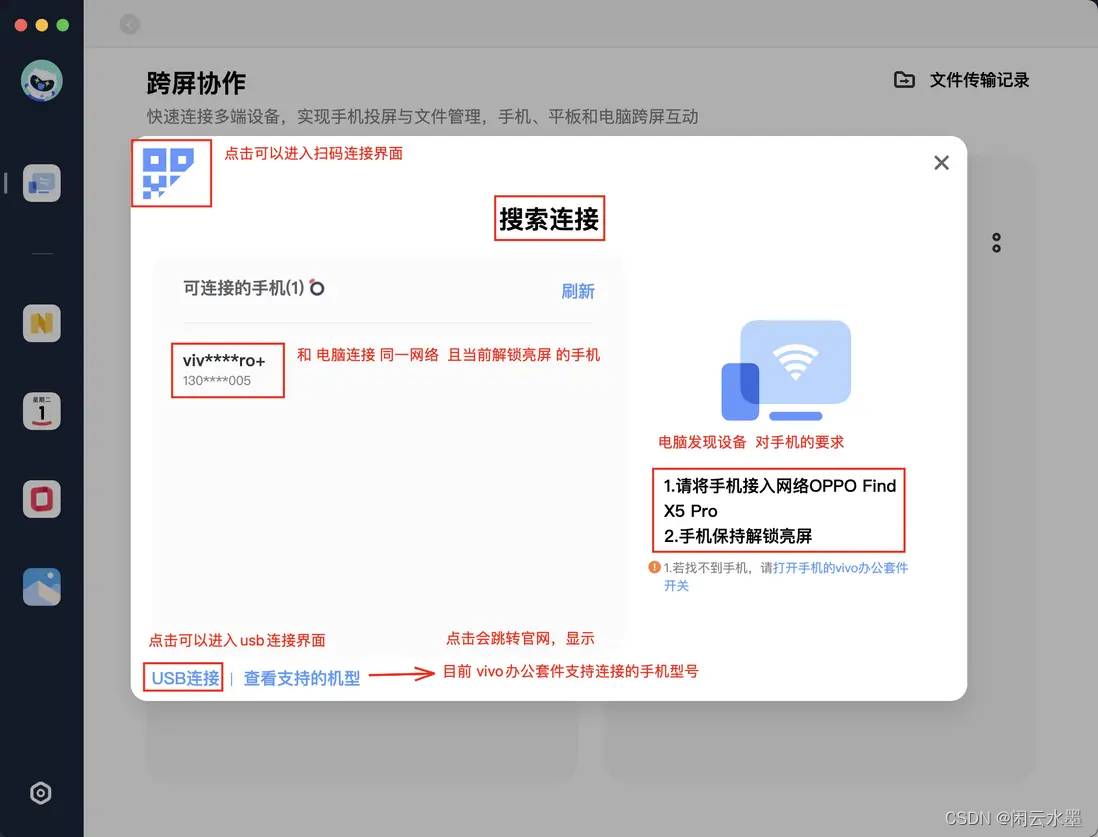Click the orange warning info icon
This screenshot has height=837, width=1098.
655,567
